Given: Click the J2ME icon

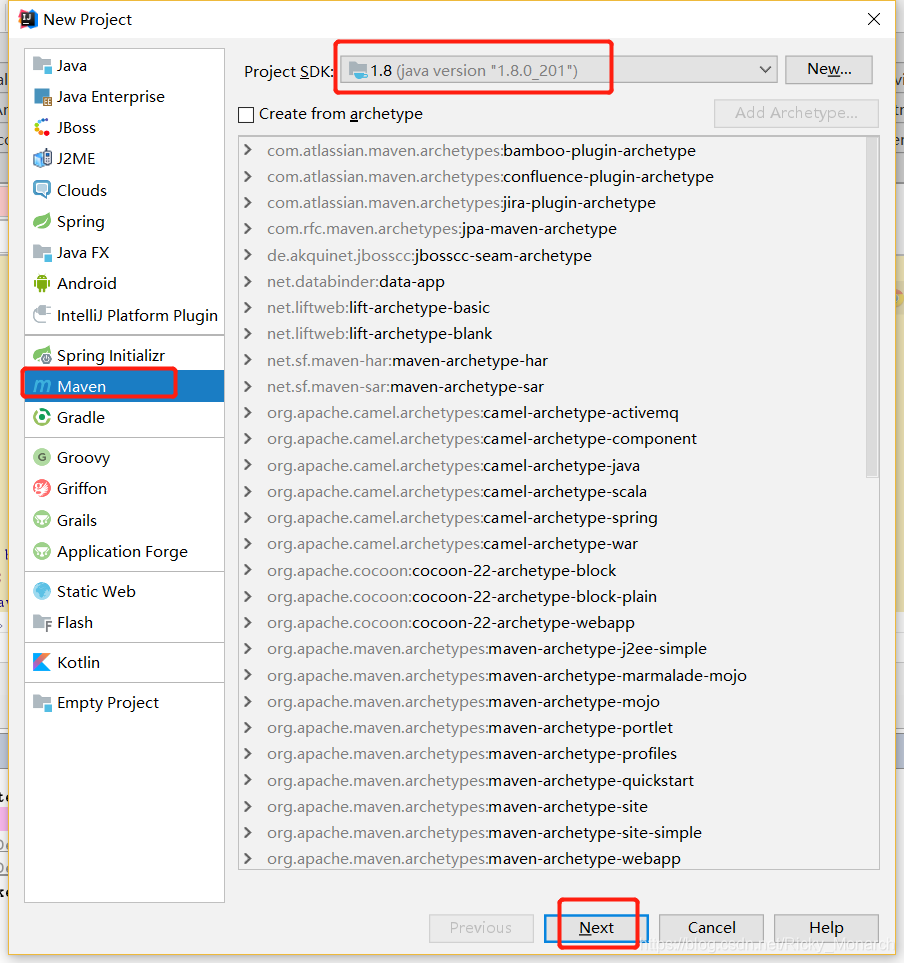Looking at the screenshot, I should [x=42, y=158].
